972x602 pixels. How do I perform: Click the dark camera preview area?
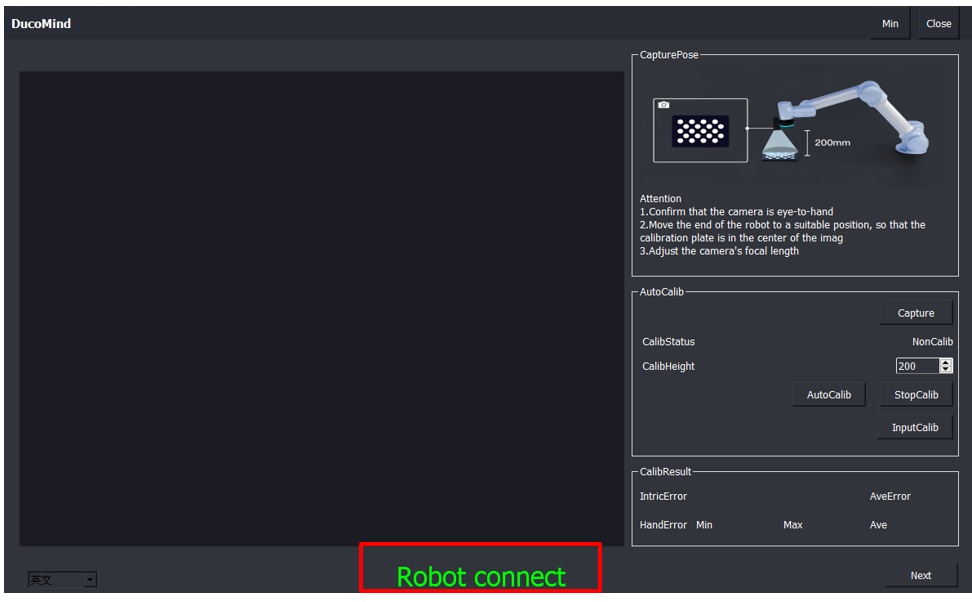321,309
